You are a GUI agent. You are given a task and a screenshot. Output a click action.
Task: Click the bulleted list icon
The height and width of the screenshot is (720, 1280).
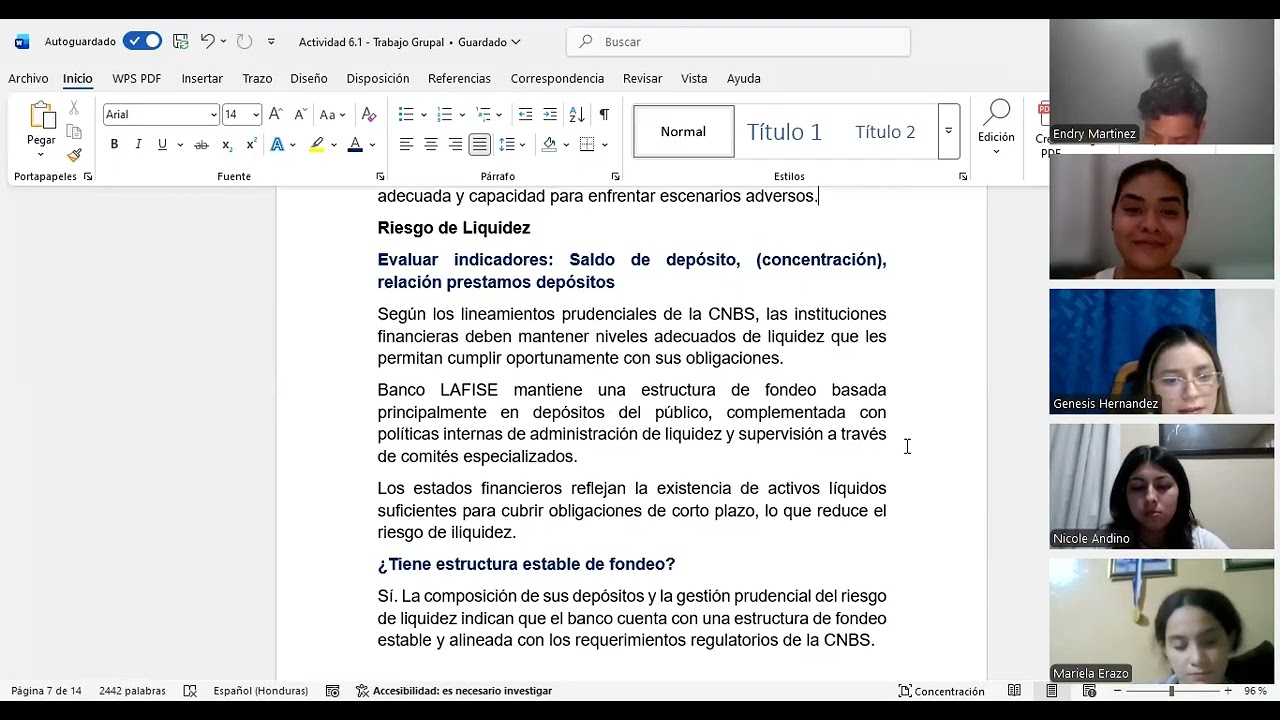(x=406, y=114)
